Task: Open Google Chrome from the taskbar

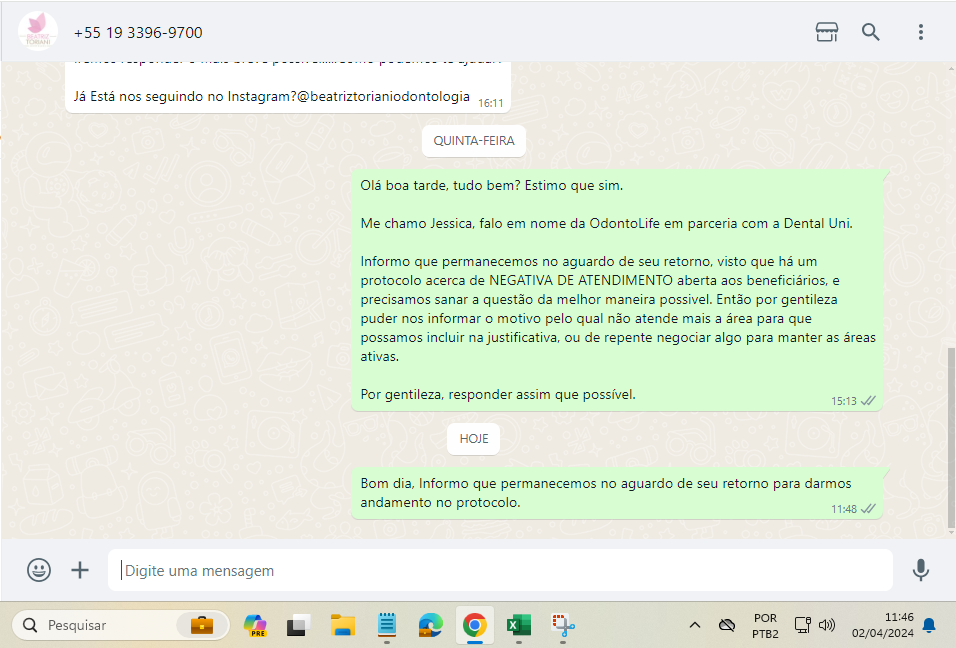Action: coord(474,625)
